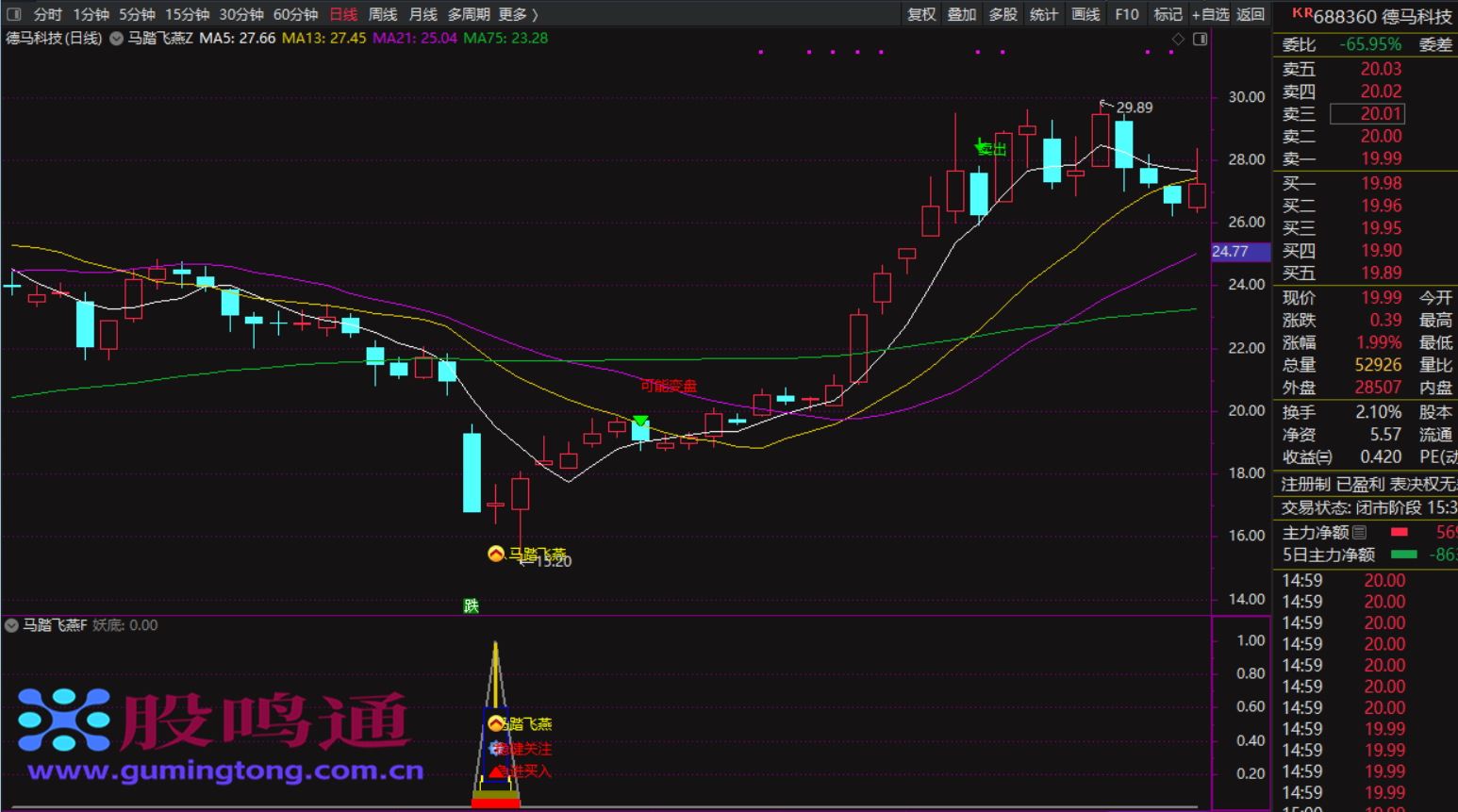The image size is (1458, 812).
Task: Toggle the left sidebar panel icon
Action: (13, 14)
